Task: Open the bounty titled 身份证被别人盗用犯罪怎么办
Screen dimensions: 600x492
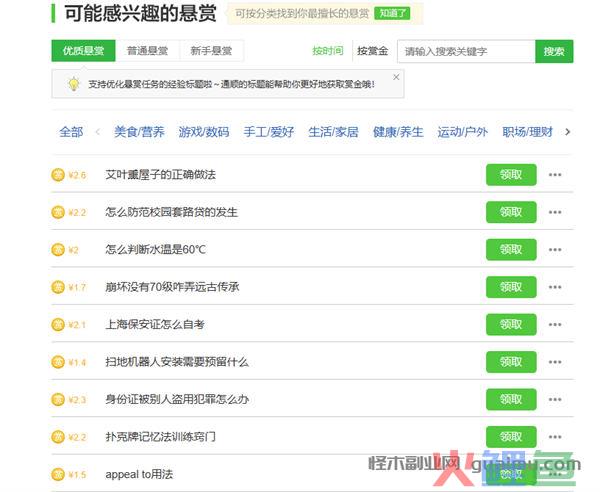Action: (x=177, y=399)
